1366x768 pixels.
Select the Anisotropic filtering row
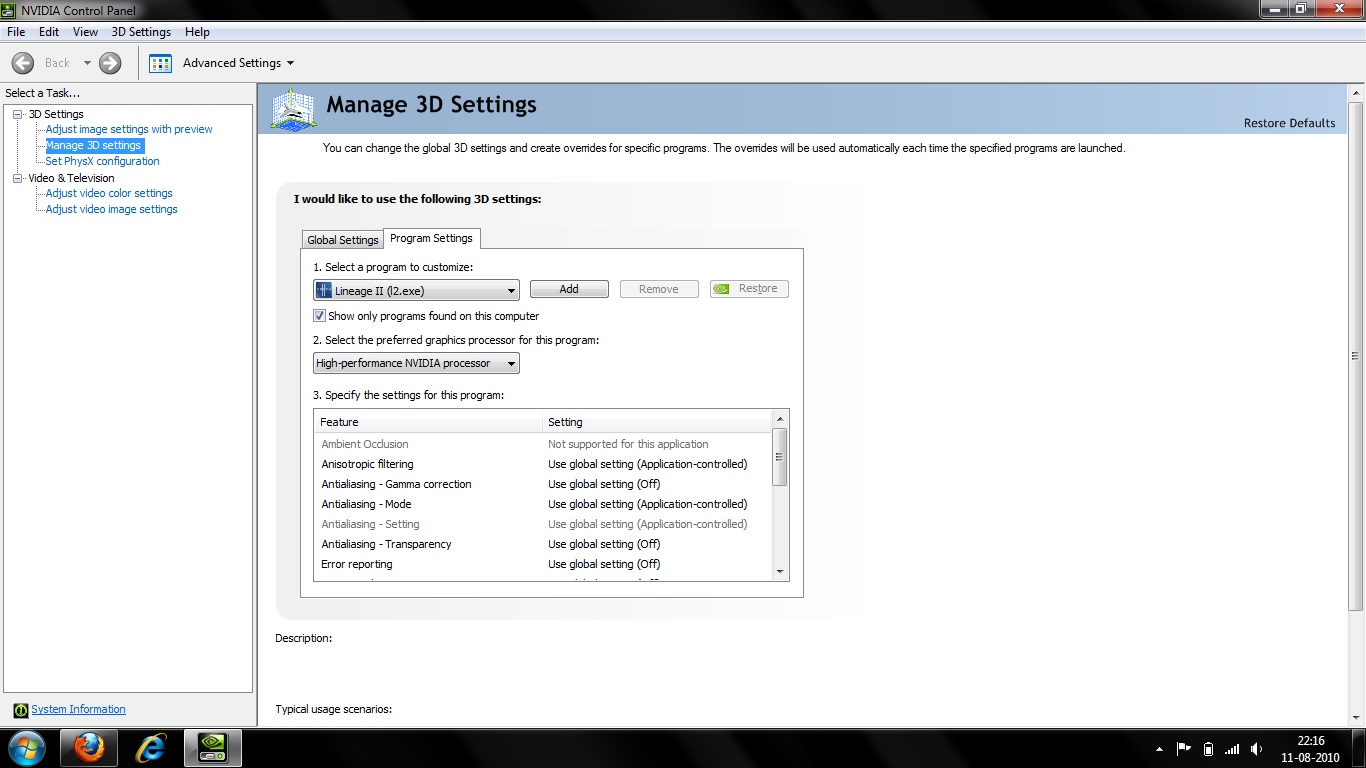pyautogui.click(x=543, y=464)
